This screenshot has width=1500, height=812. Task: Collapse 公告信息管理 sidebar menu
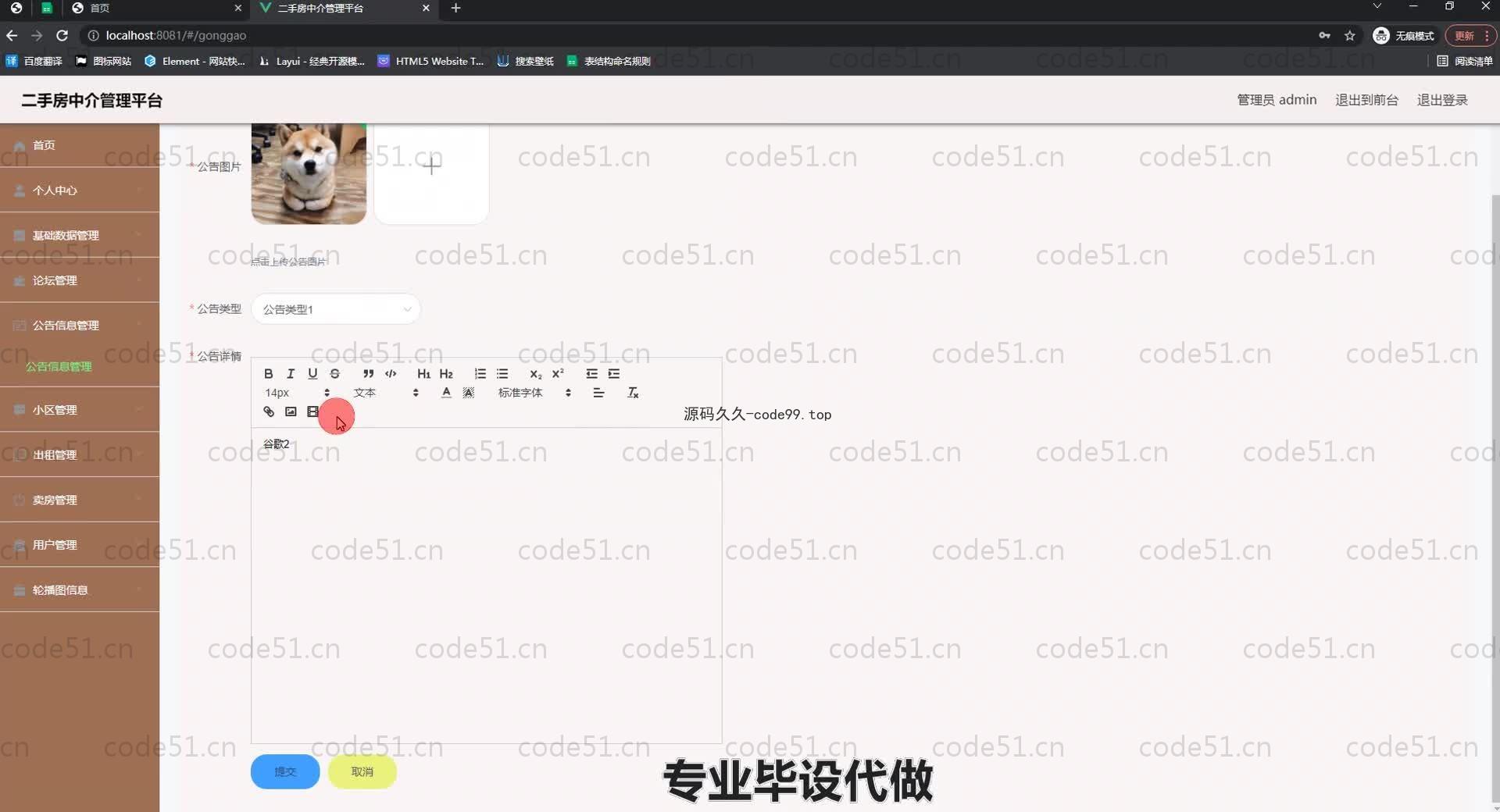[x=80, y=325]
